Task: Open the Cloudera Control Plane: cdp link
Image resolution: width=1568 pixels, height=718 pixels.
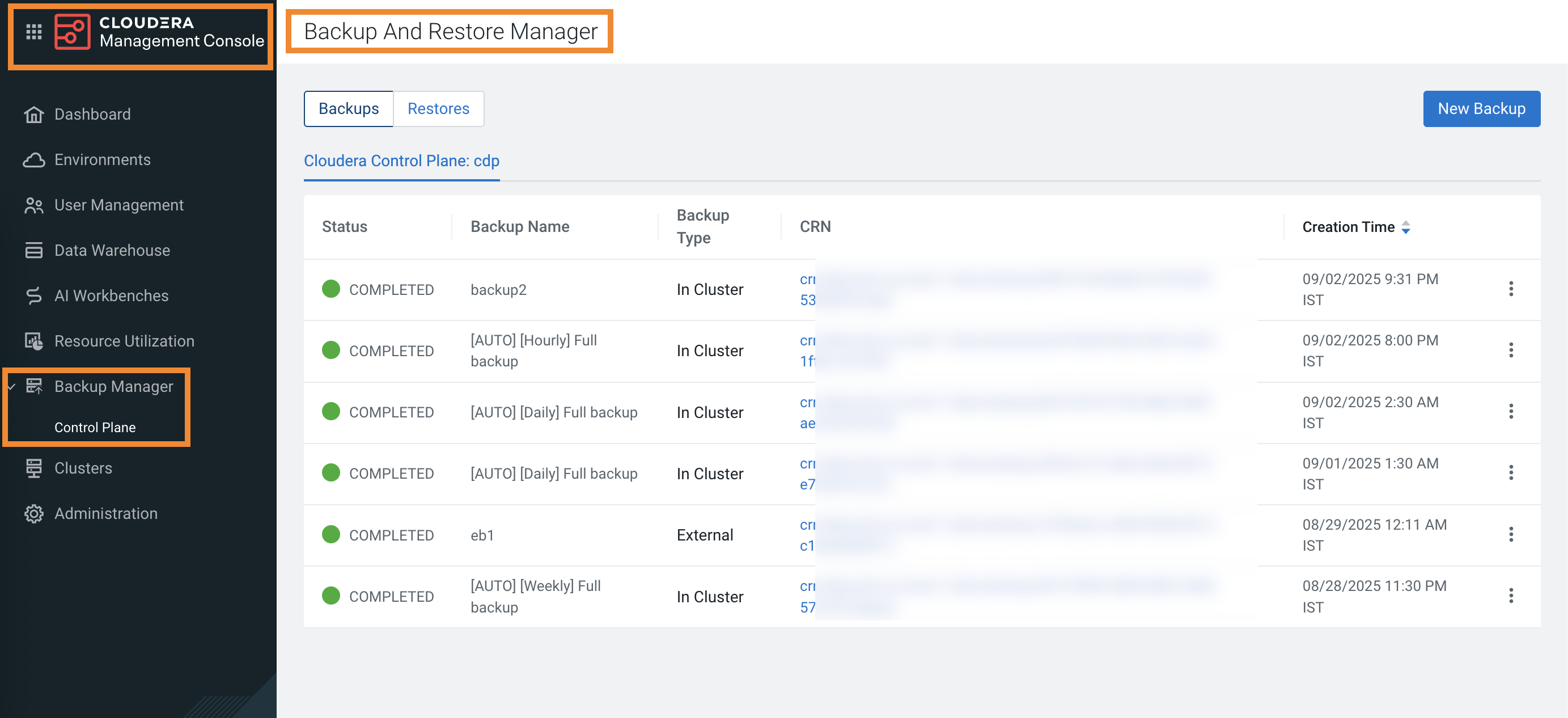Action: [401, 161]
